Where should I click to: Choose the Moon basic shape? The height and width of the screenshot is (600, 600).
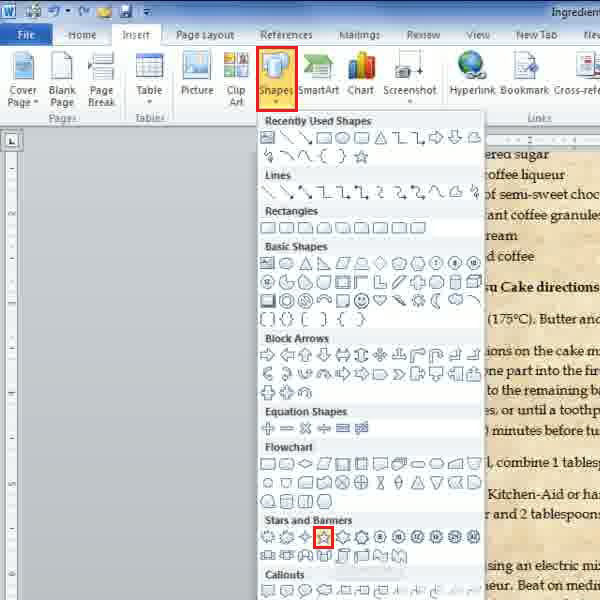436,301
